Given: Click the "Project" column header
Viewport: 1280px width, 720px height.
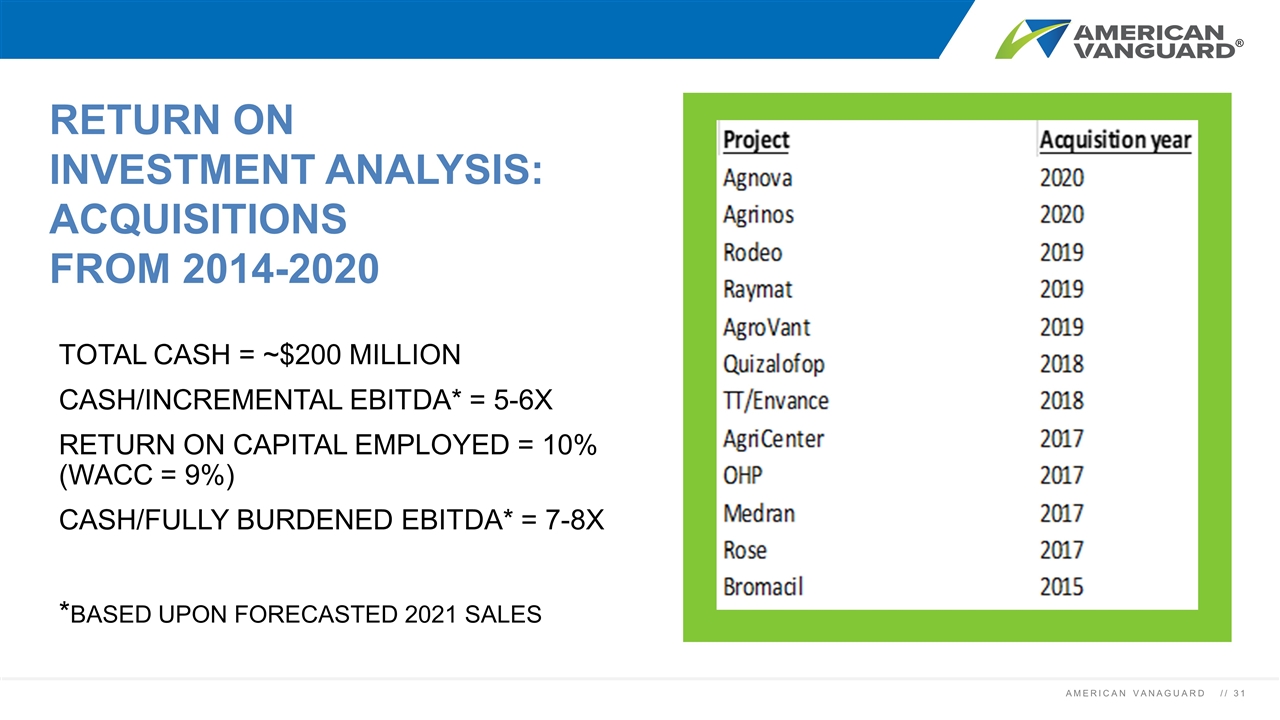Looking at the screenshot, I should point(756,140).
